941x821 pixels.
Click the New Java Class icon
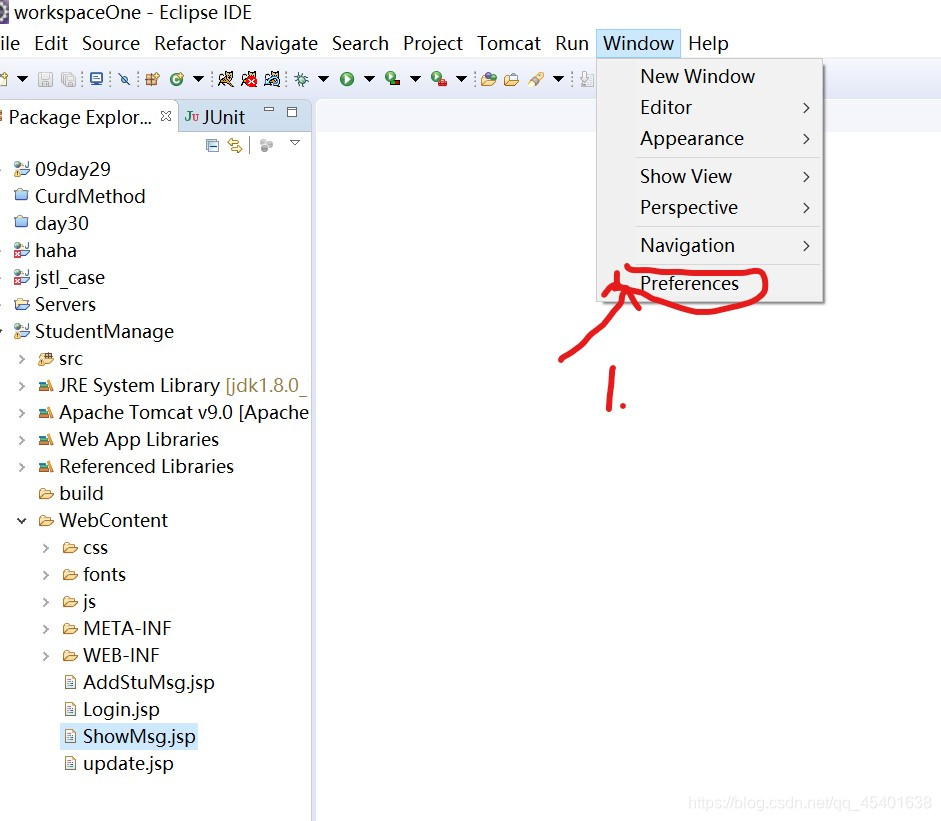[x=176, y=79]
